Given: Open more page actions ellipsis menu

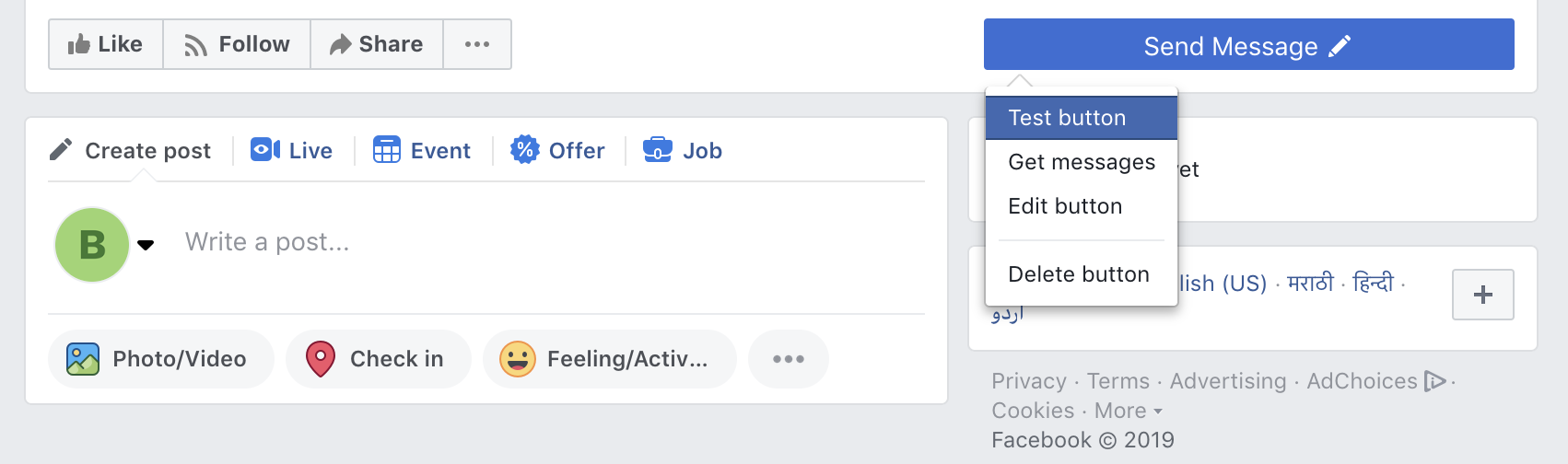Looking at the screenshot, I should point(477,44).
